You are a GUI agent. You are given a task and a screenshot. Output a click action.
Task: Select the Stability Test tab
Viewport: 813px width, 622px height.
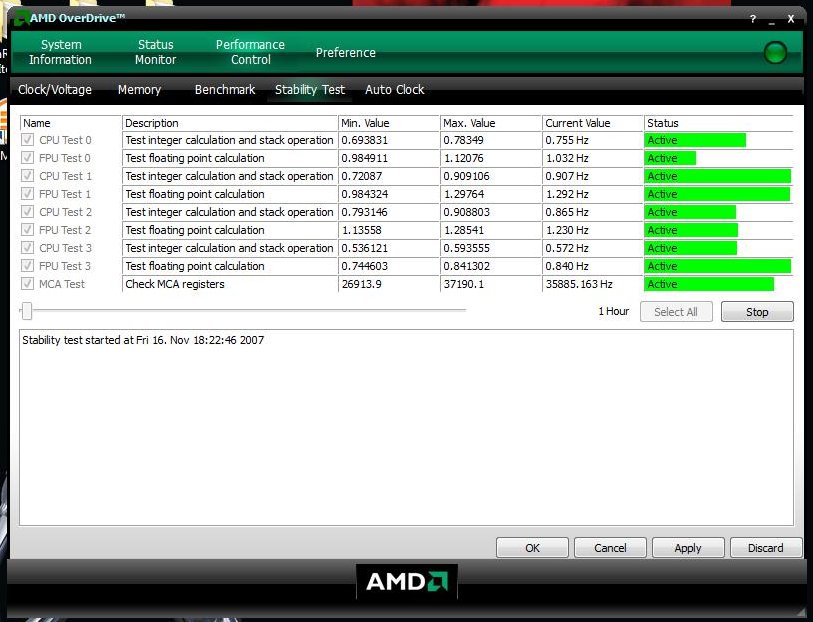(x=310, y=90)
